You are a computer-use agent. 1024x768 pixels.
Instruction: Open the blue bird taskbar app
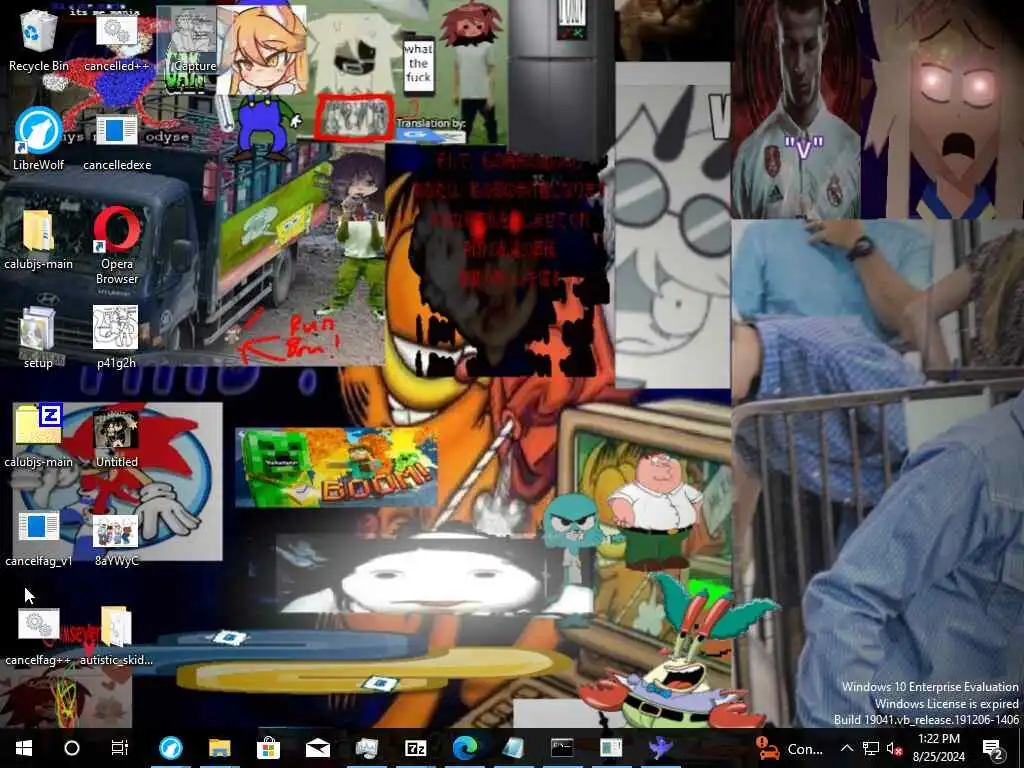[x=660, y=748]
